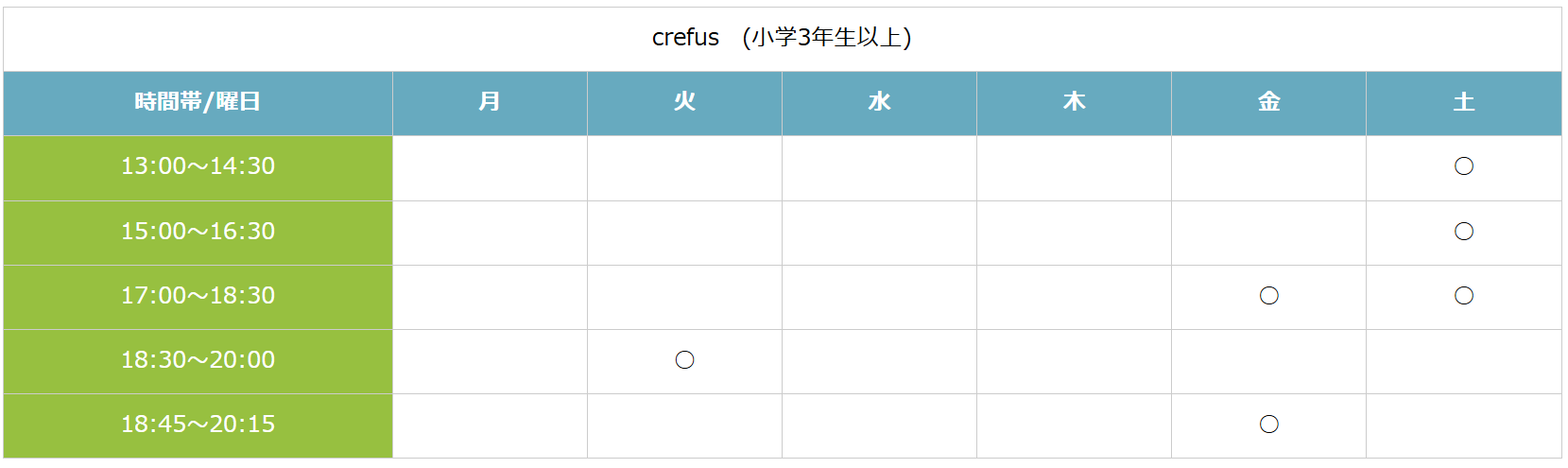Click the Friday 18:45~20:15 availability circle
This screenshot has width=1568, height=468.
coord(1268,425)
